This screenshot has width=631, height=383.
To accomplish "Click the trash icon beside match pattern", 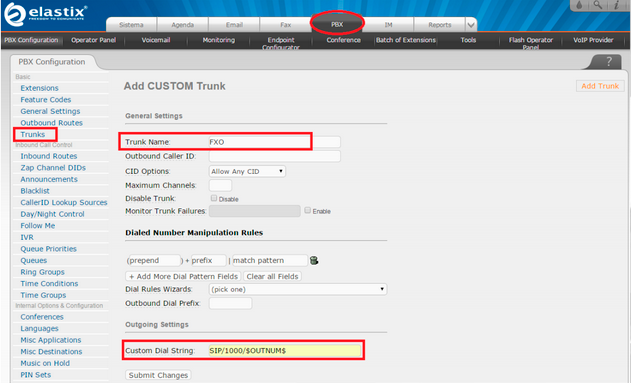I will click(314, 260).
